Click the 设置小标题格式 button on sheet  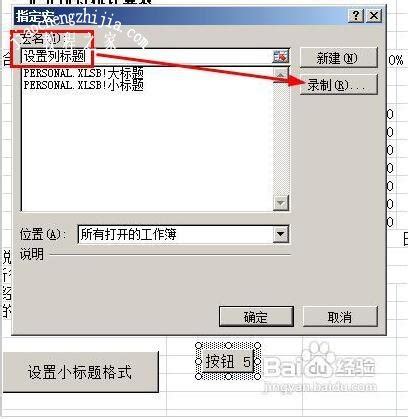click(x=80, y=372)
